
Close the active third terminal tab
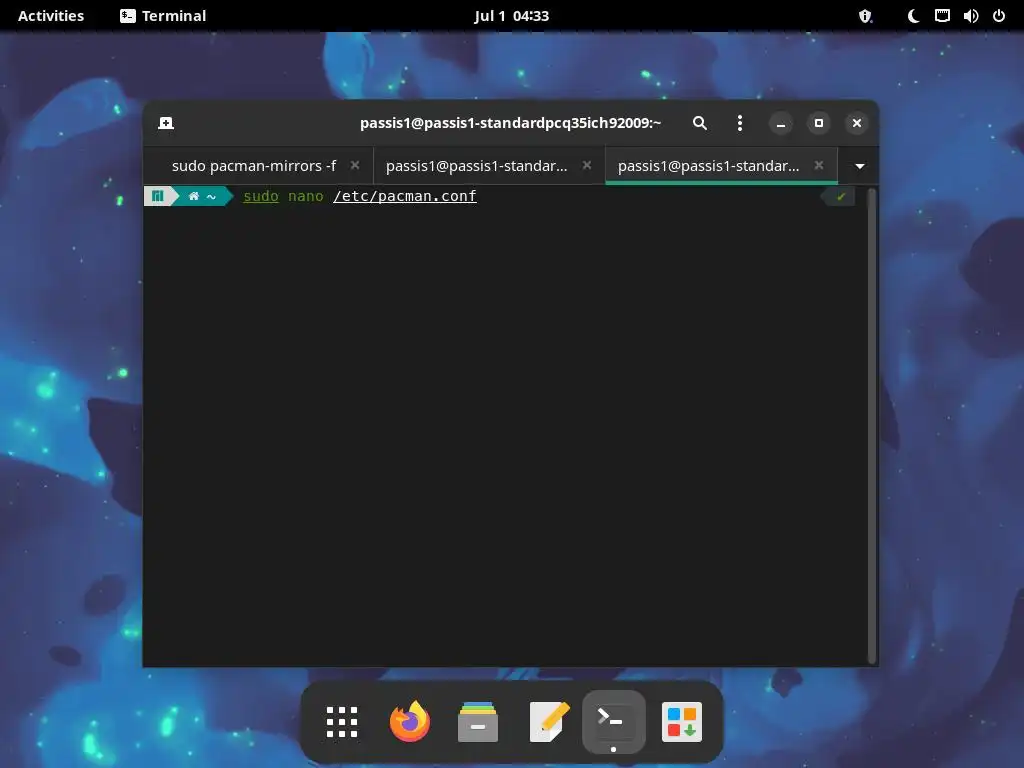pos(818,165)
